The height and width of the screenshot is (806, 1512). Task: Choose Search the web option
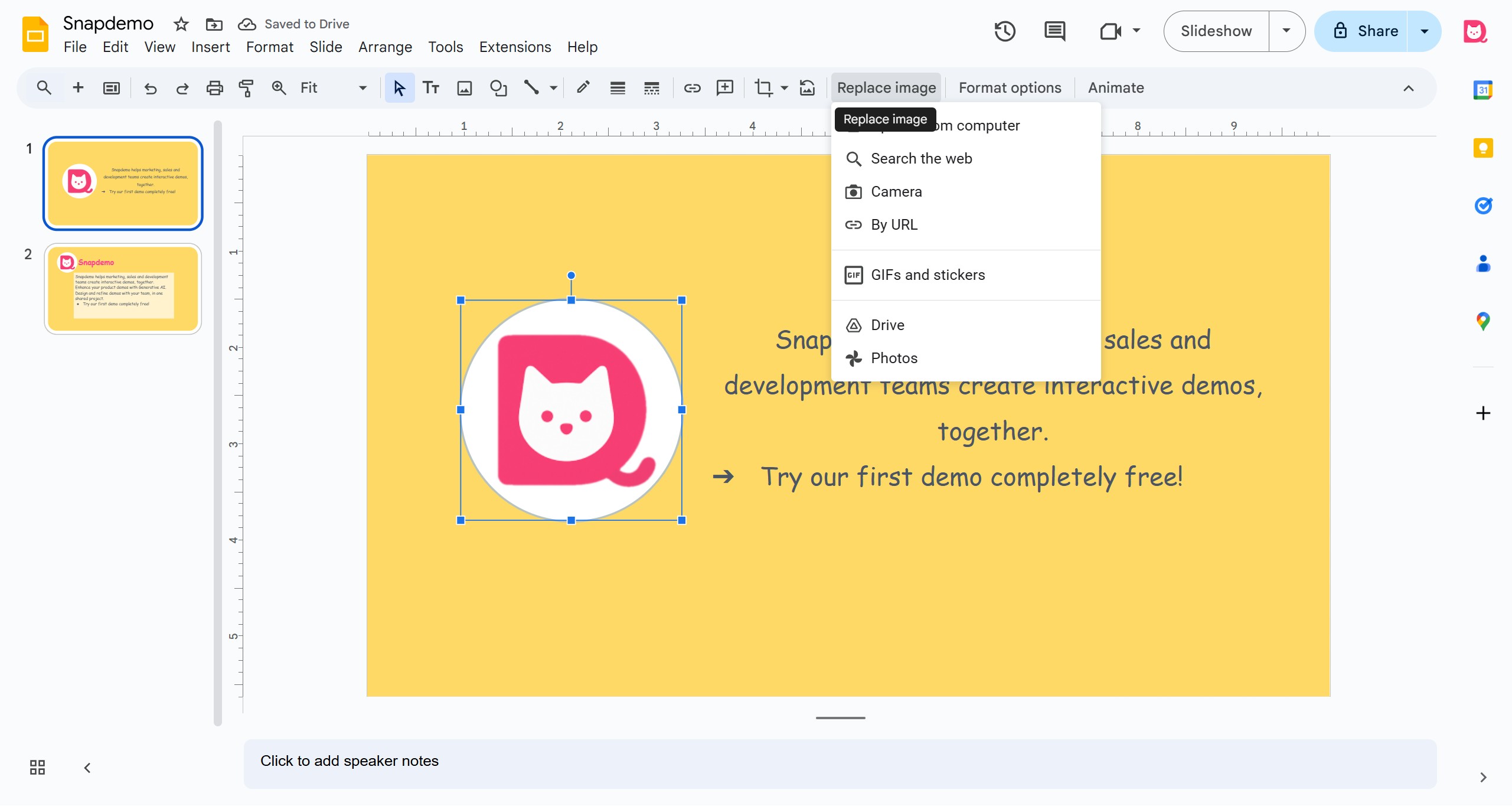tap(965, 159)
